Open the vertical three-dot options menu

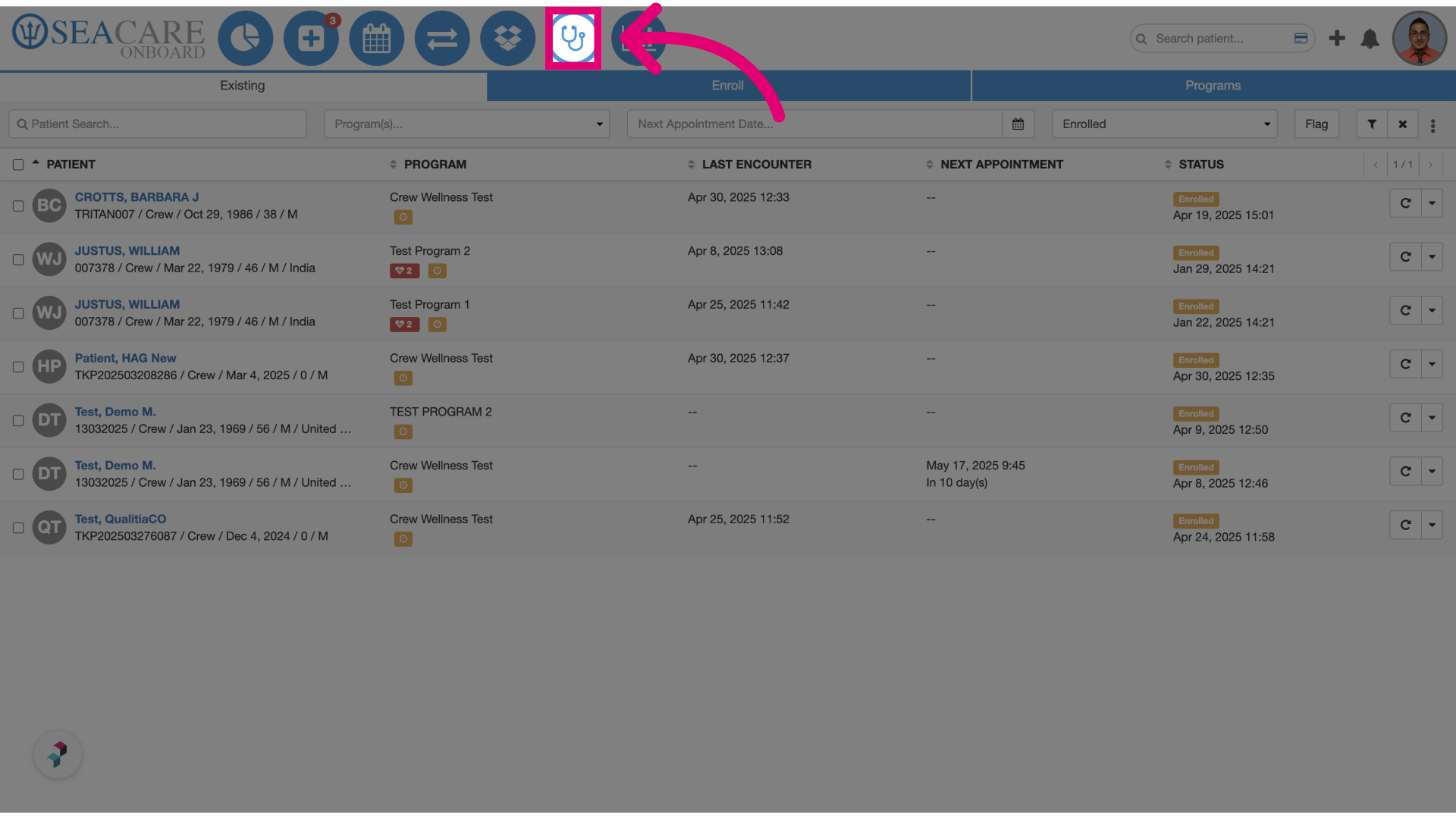click(x=1432, y=126)
